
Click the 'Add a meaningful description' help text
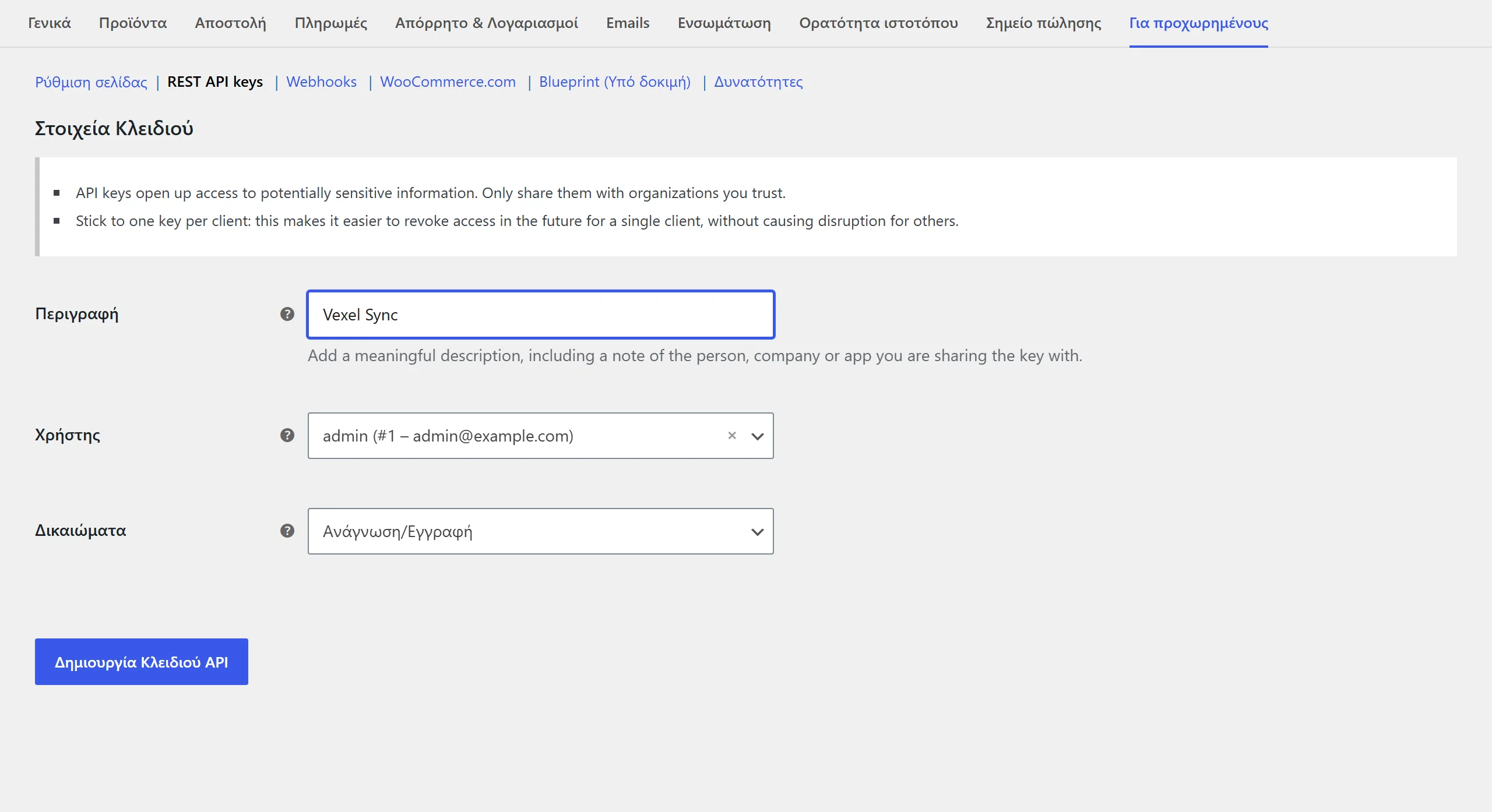695,356
